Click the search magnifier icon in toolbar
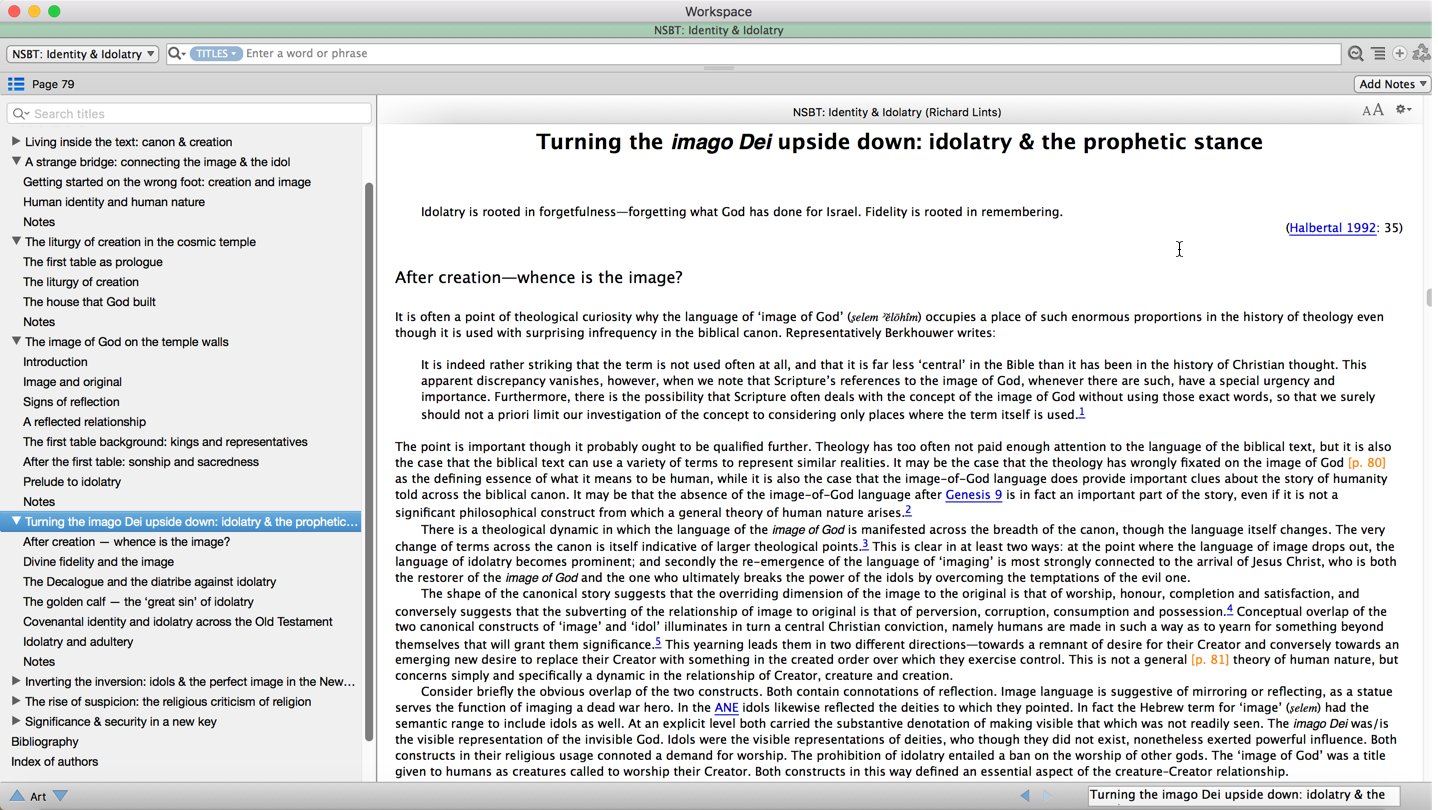Viewport: 1438px width, 810px height. point(176,54)
